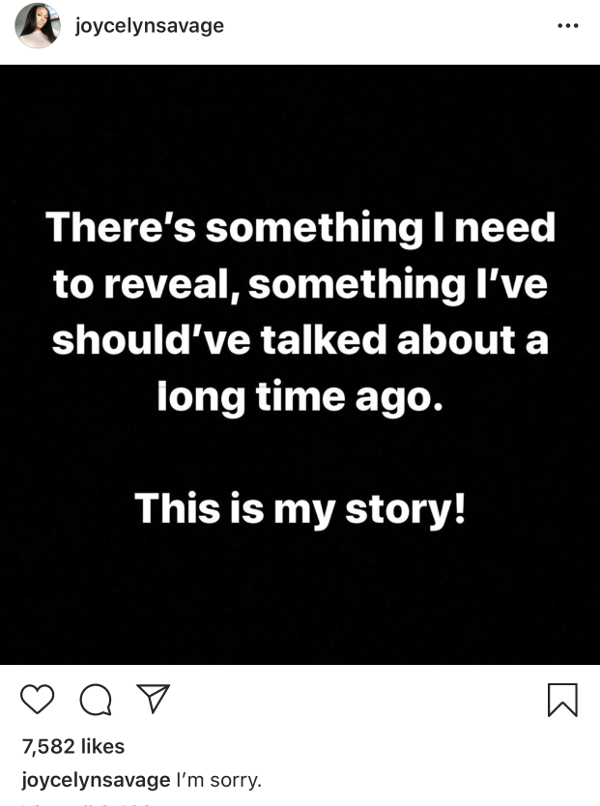Click the "There's something I need" line
Image resolution: width=600 pixels, height=806 pixels.
[300, 228]
